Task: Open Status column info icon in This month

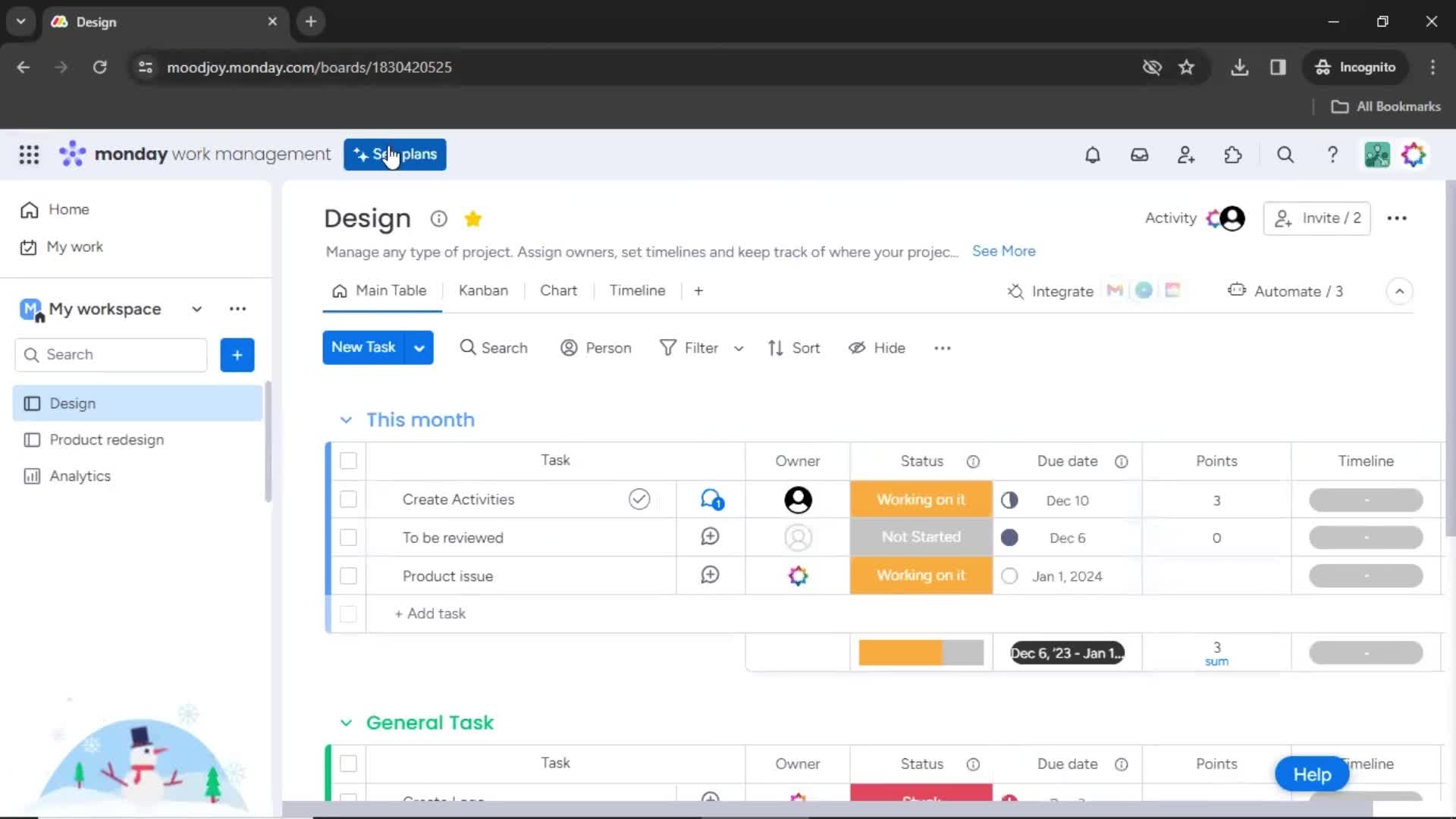Action: click(x=973, y=462)
